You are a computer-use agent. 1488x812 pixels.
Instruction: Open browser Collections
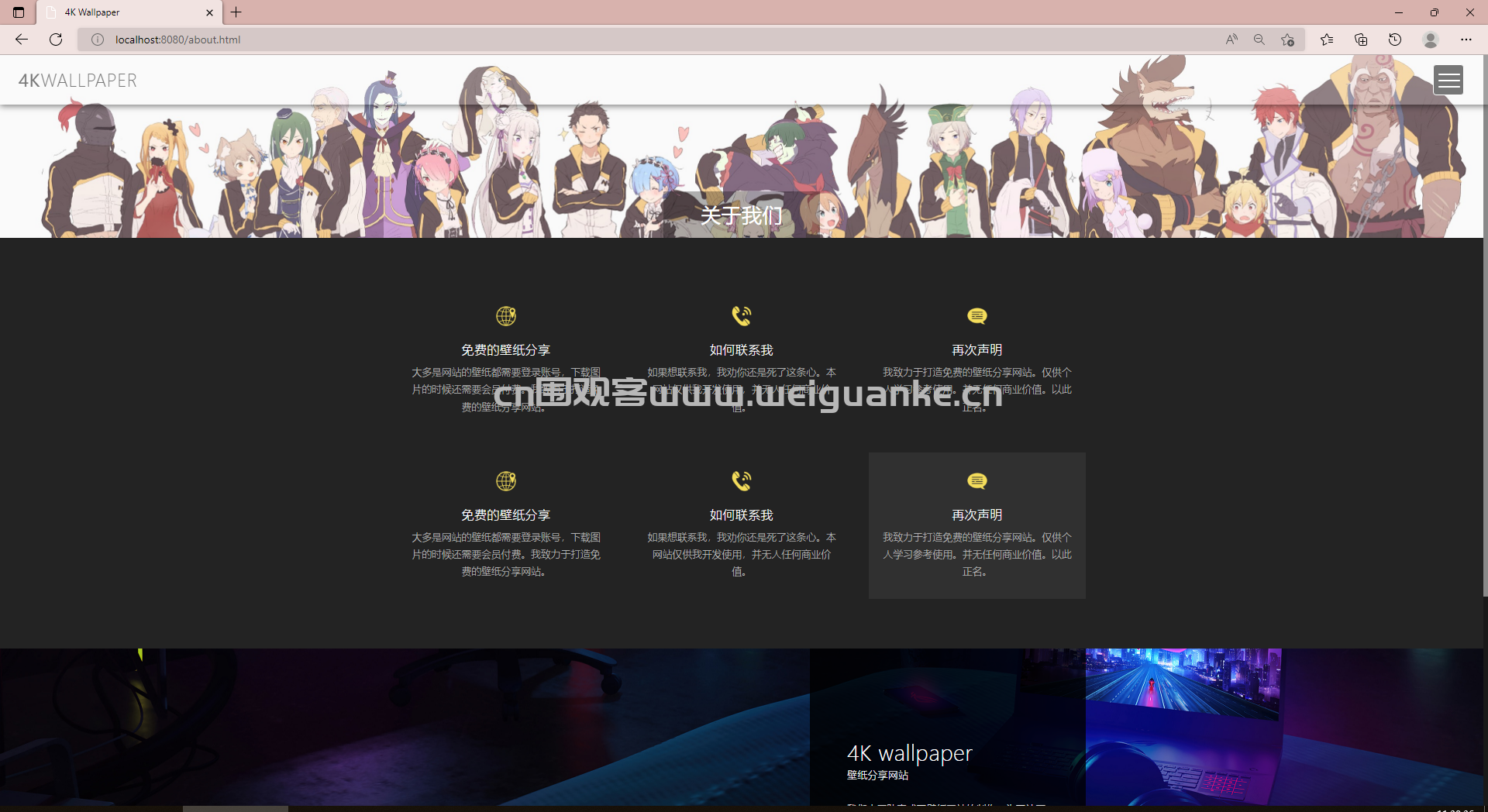[1361, 40]
